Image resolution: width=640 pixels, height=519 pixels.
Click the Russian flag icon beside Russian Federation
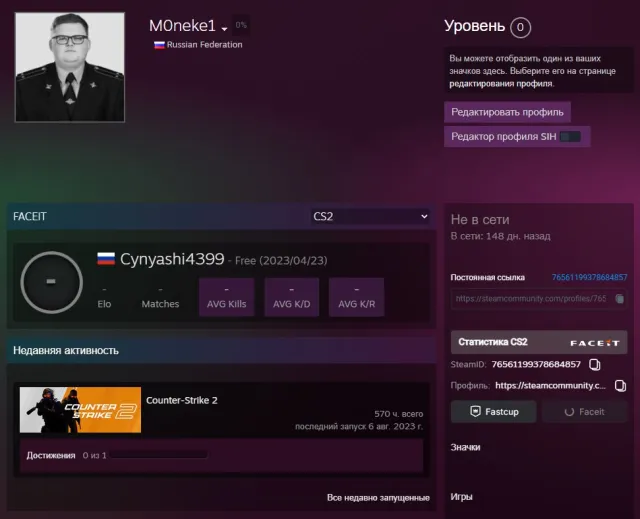pyautogui.click(x=159, y=45)
